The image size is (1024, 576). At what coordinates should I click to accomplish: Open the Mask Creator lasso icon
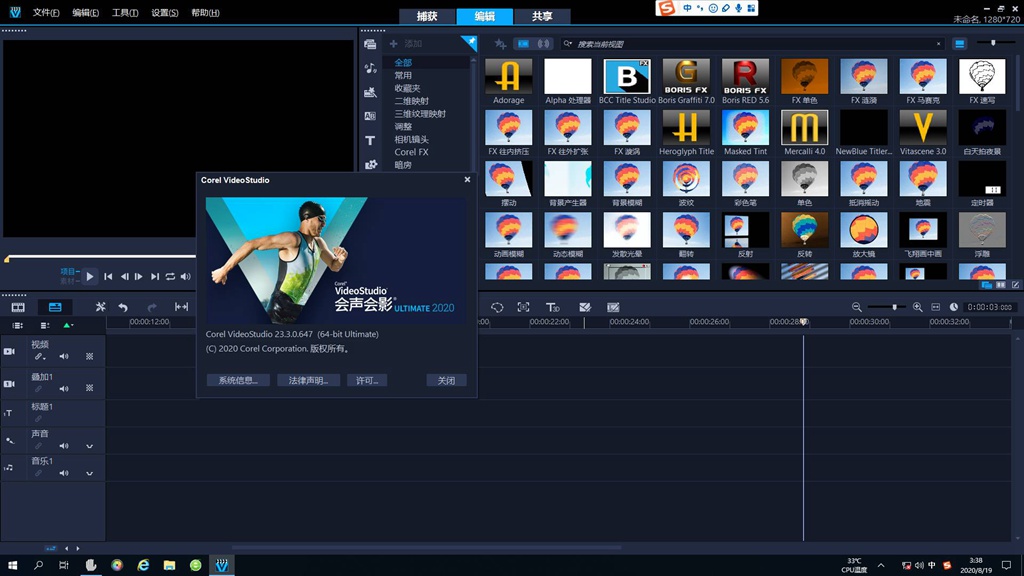(497, 307)
